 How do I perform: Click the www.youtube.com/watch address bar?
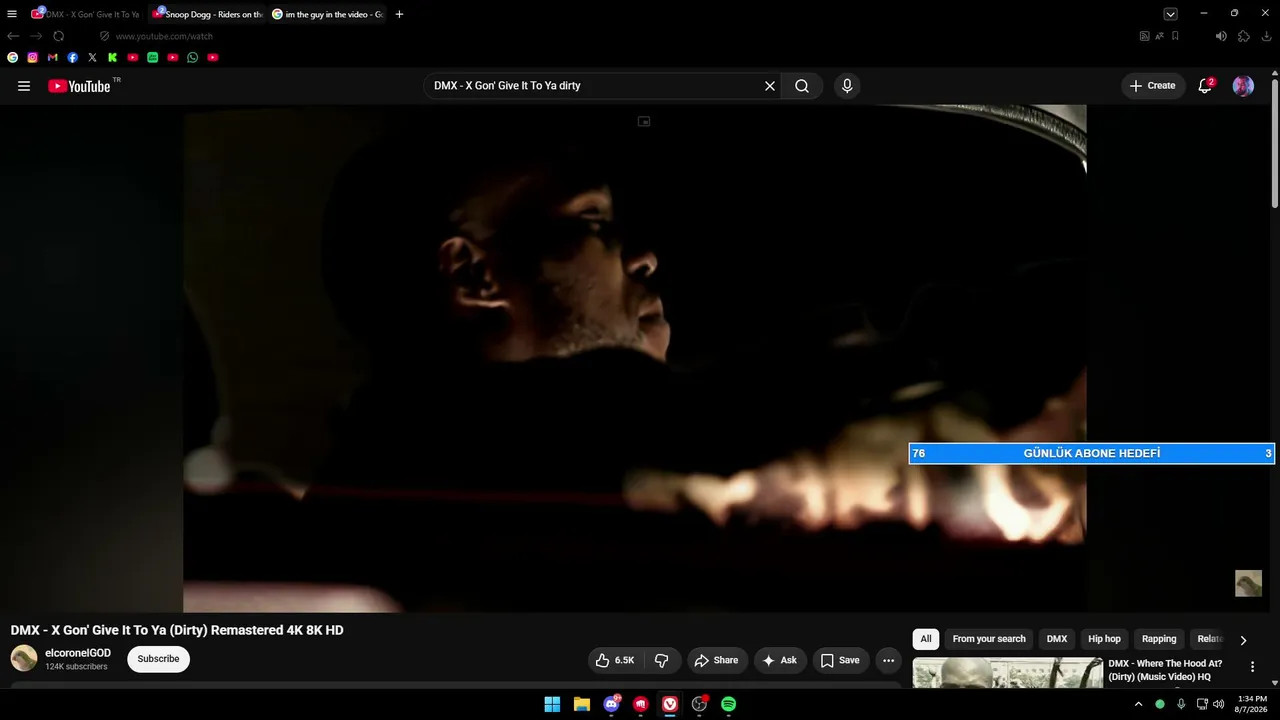click(x=164, y=36)
